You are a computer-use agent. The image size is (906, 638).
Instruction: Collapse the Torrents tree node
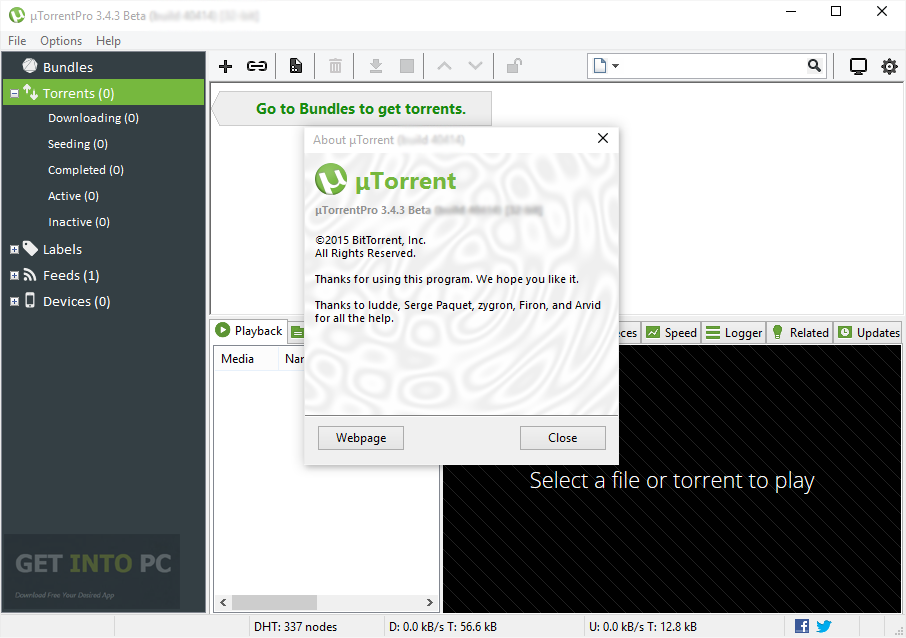pyautogui.click(x=14, y=93)
